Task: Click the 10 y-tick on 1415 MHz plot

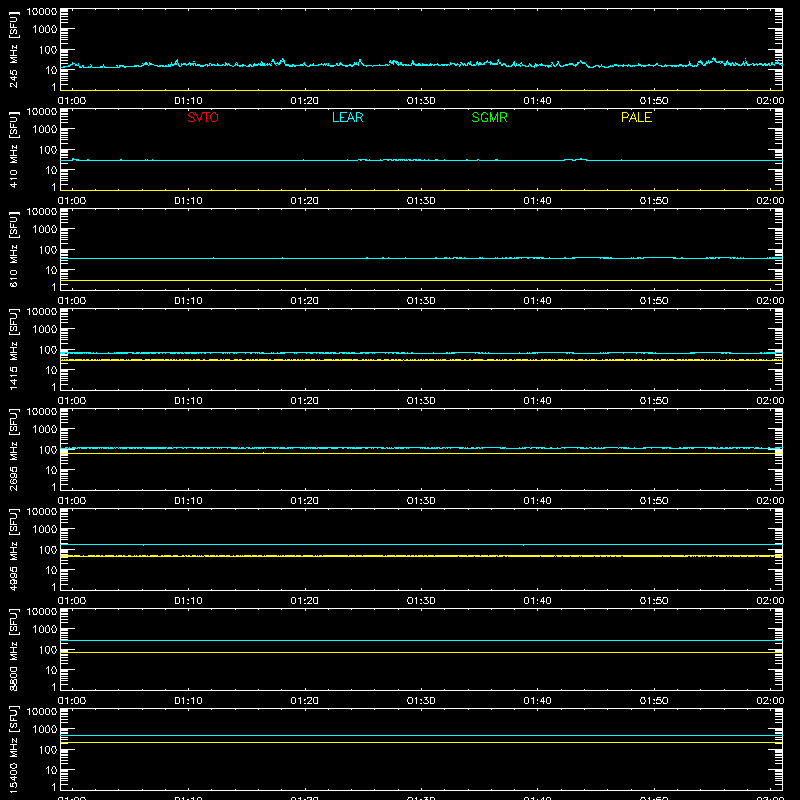Action: click(x=51, y=370)
